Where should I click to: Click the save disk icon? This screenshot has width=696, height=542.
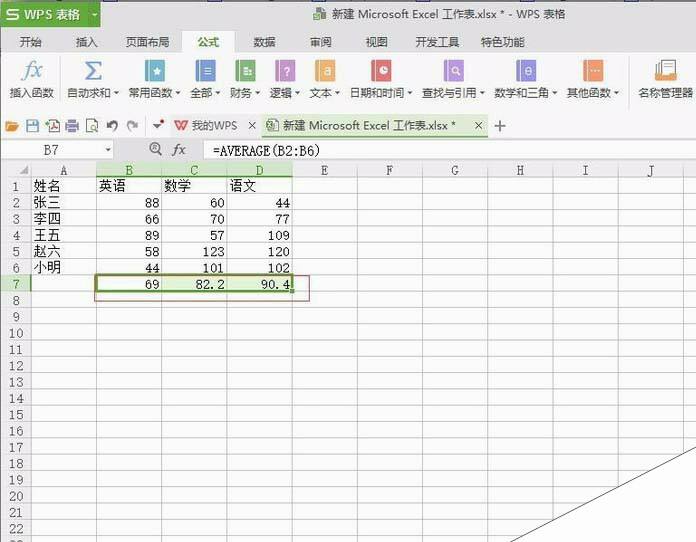click(32, 126)
